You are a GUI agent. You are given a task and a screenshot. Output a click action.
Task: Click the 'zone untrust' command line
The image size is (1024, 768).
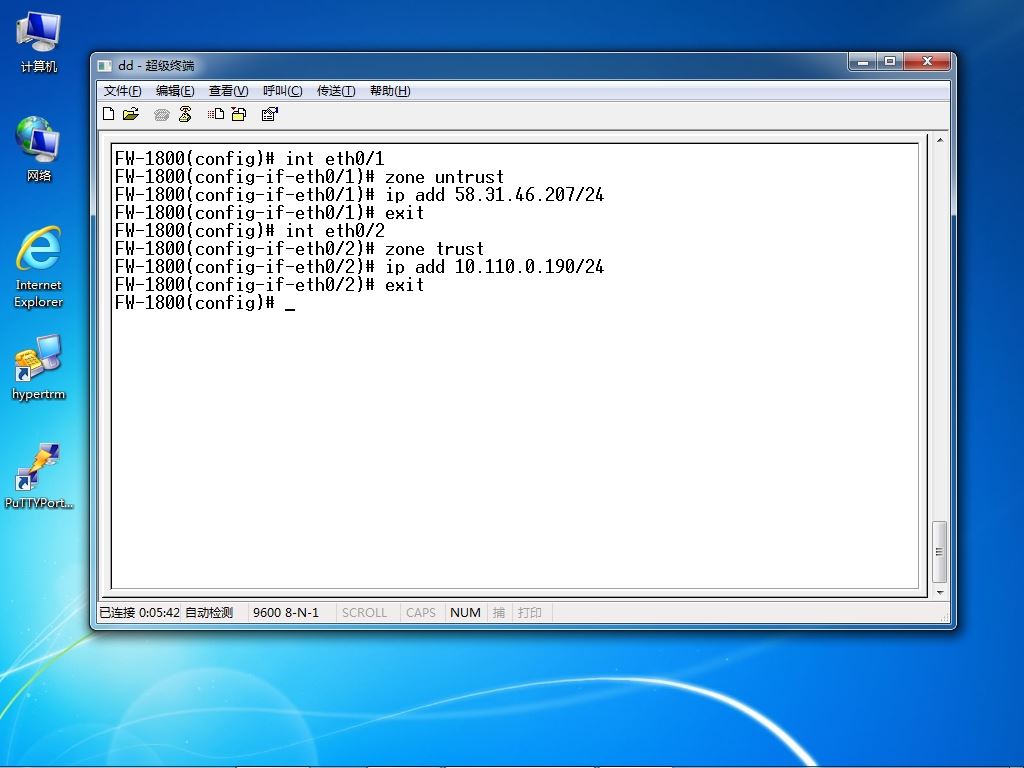coord(310,177)
